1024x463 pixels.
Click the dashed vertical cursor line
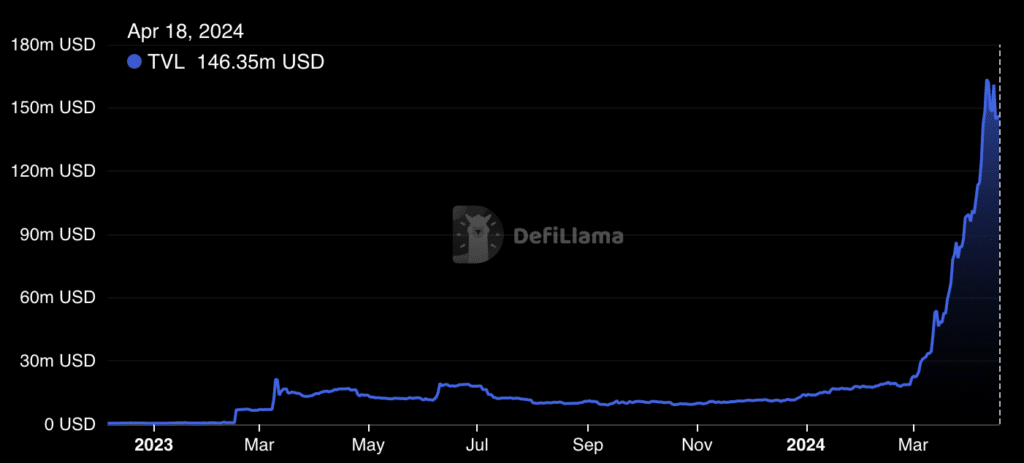(1000, 250)
